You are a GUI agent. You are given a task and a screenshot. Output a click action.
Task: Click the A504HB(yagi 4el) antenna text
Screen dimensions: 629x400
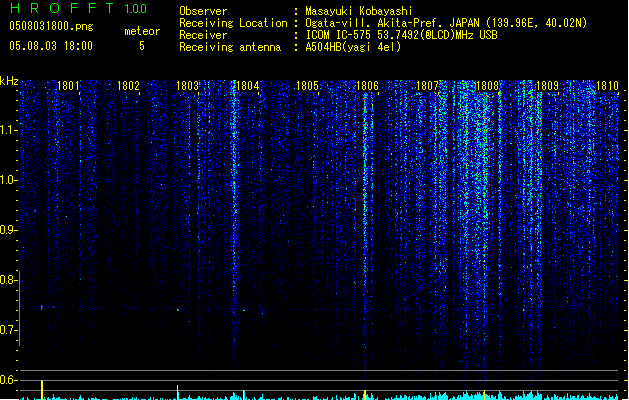click(x=353, y=47)
